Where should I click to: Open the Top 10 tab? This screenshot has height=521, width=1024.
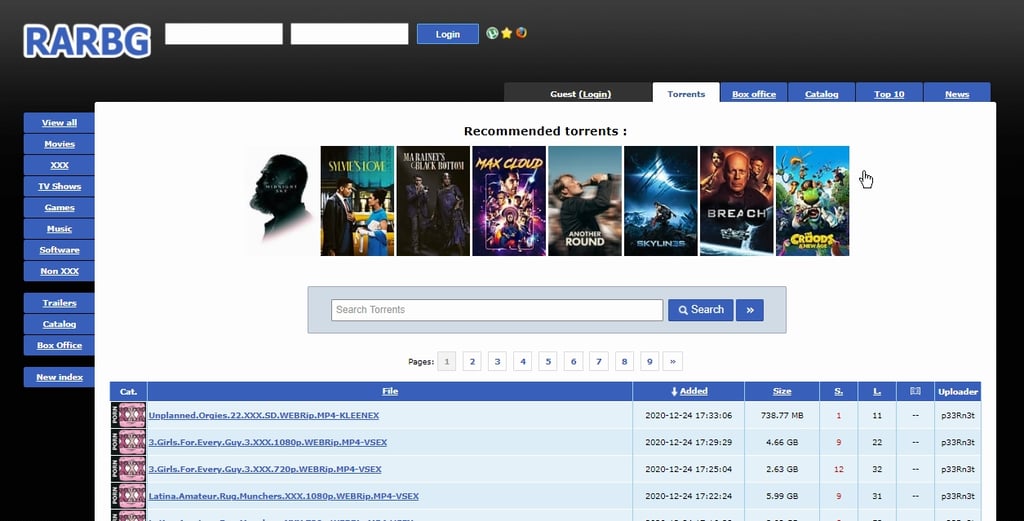889,93
